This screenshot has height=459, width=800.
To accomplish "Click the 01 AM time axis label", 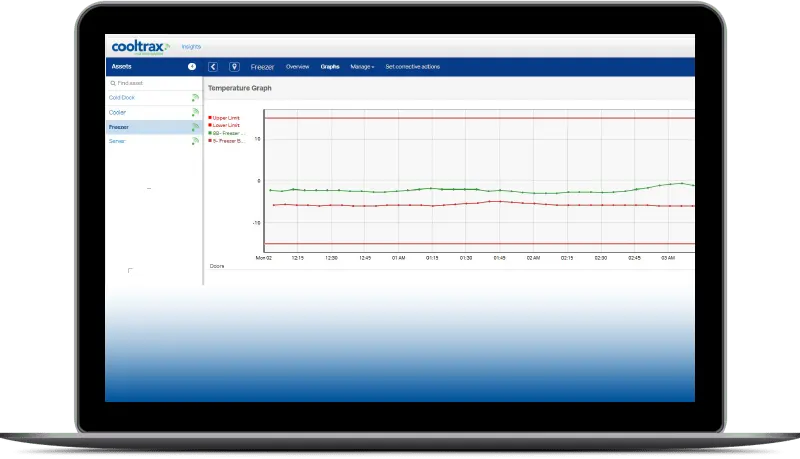I will point(398,258).
